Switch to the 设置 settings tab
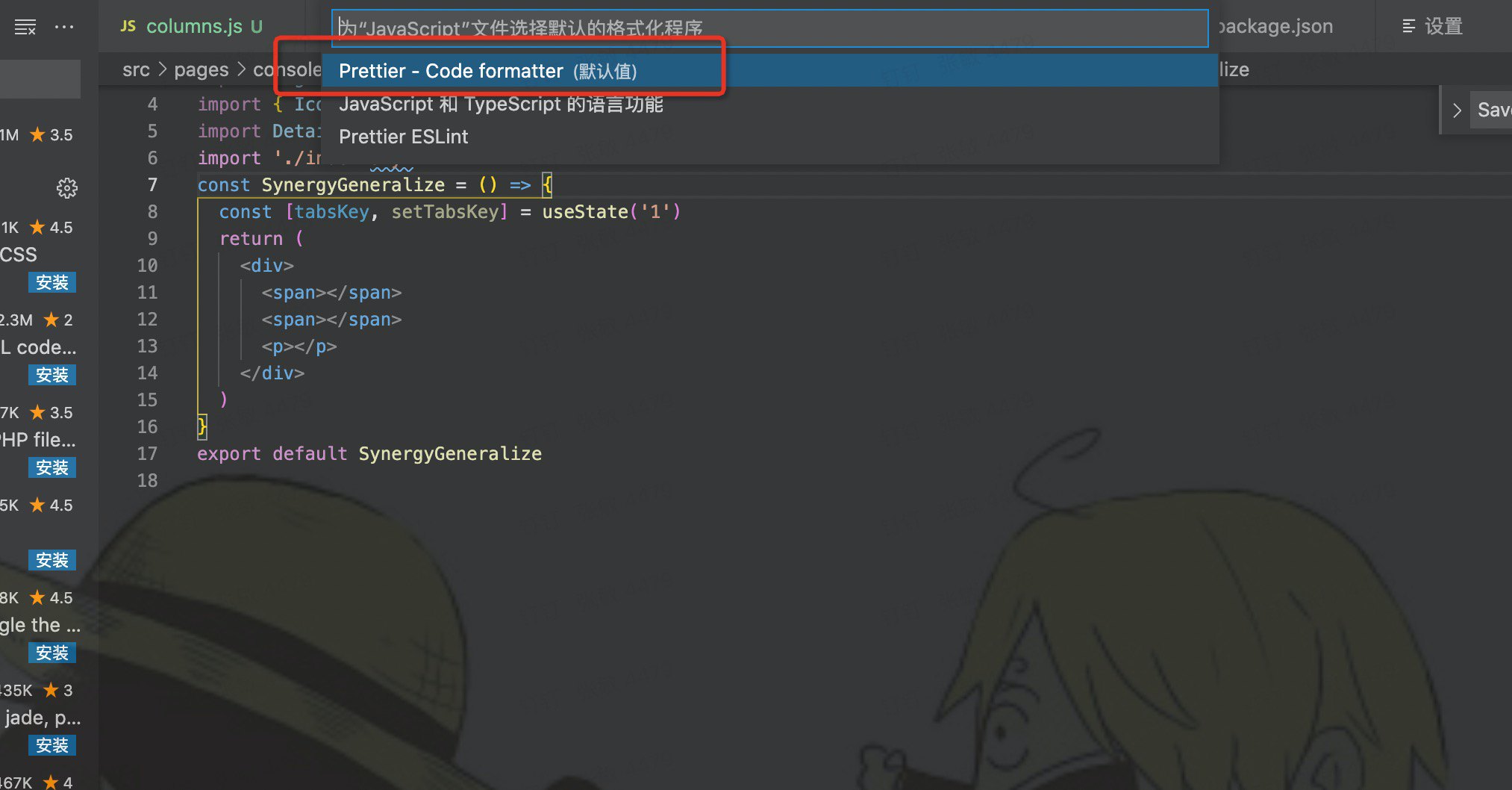This screenshot has width=1512, height=790. tap(1432, 26)
